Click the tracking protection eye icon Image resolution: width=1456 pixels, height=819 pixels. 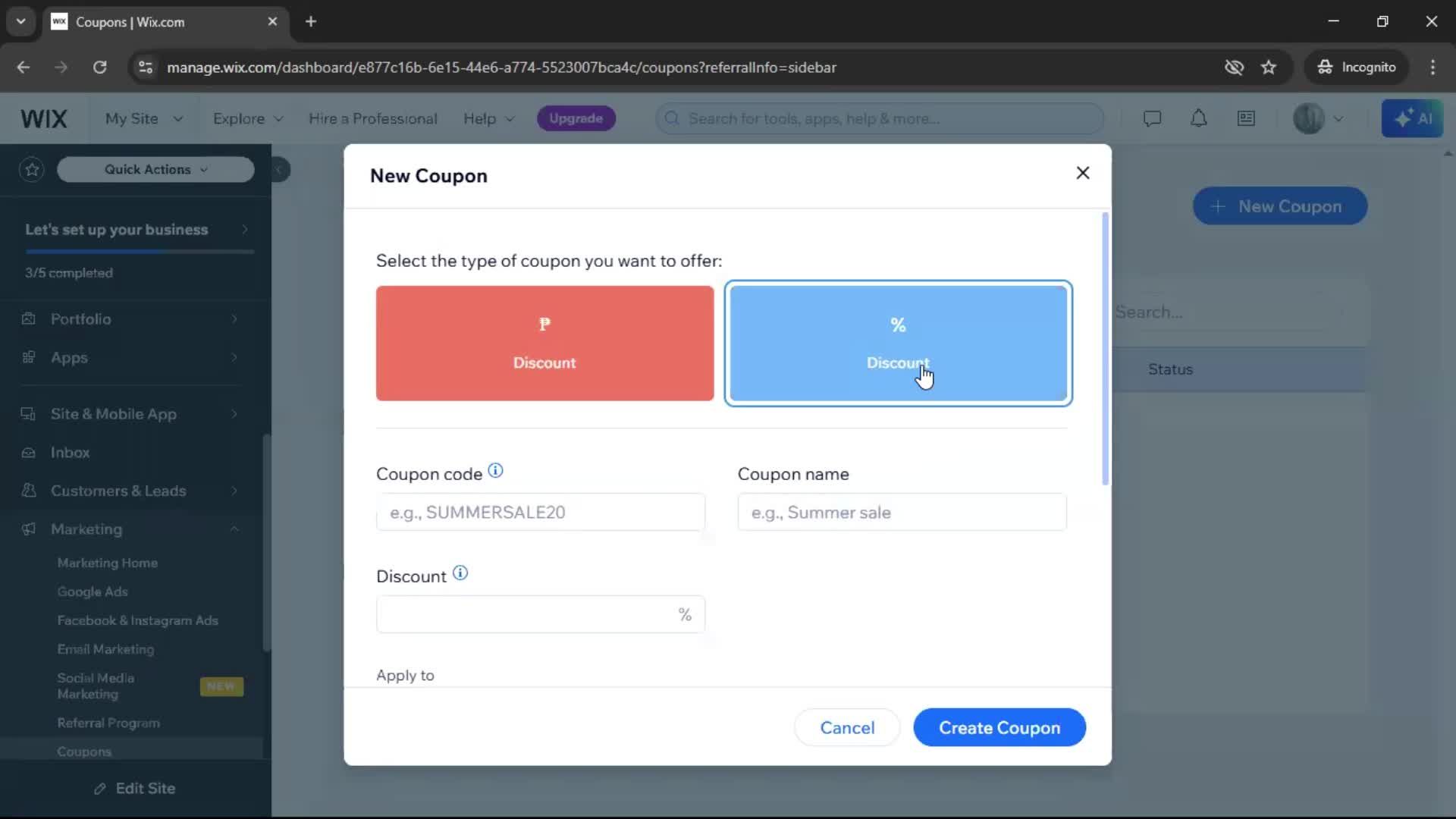tap(1234, 67)
